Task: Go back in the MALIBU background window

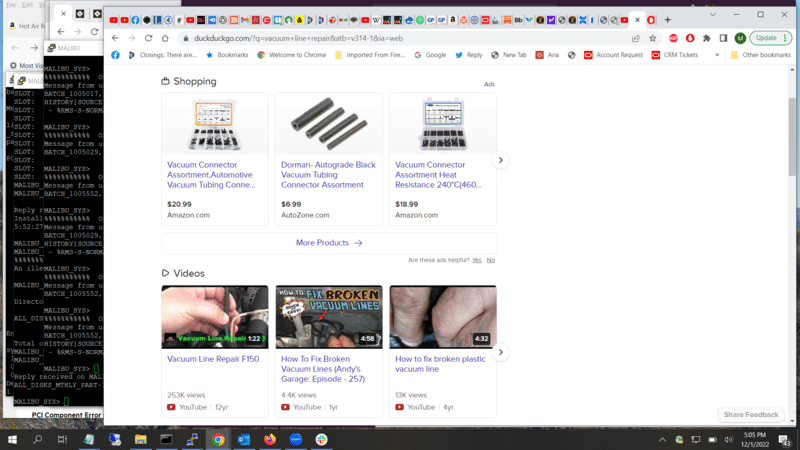Action: 61,32
